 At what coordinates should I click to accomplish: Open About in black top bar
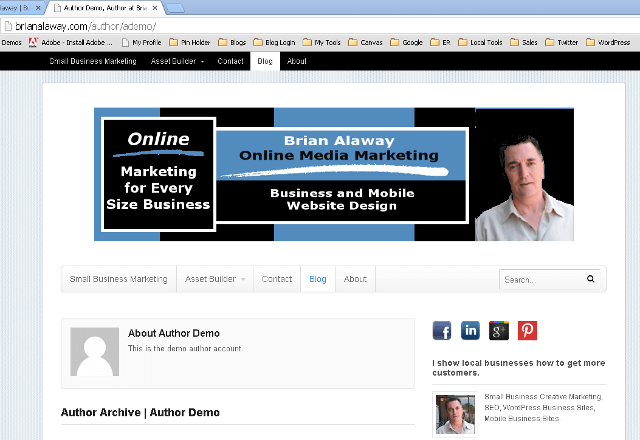(296, 61)
